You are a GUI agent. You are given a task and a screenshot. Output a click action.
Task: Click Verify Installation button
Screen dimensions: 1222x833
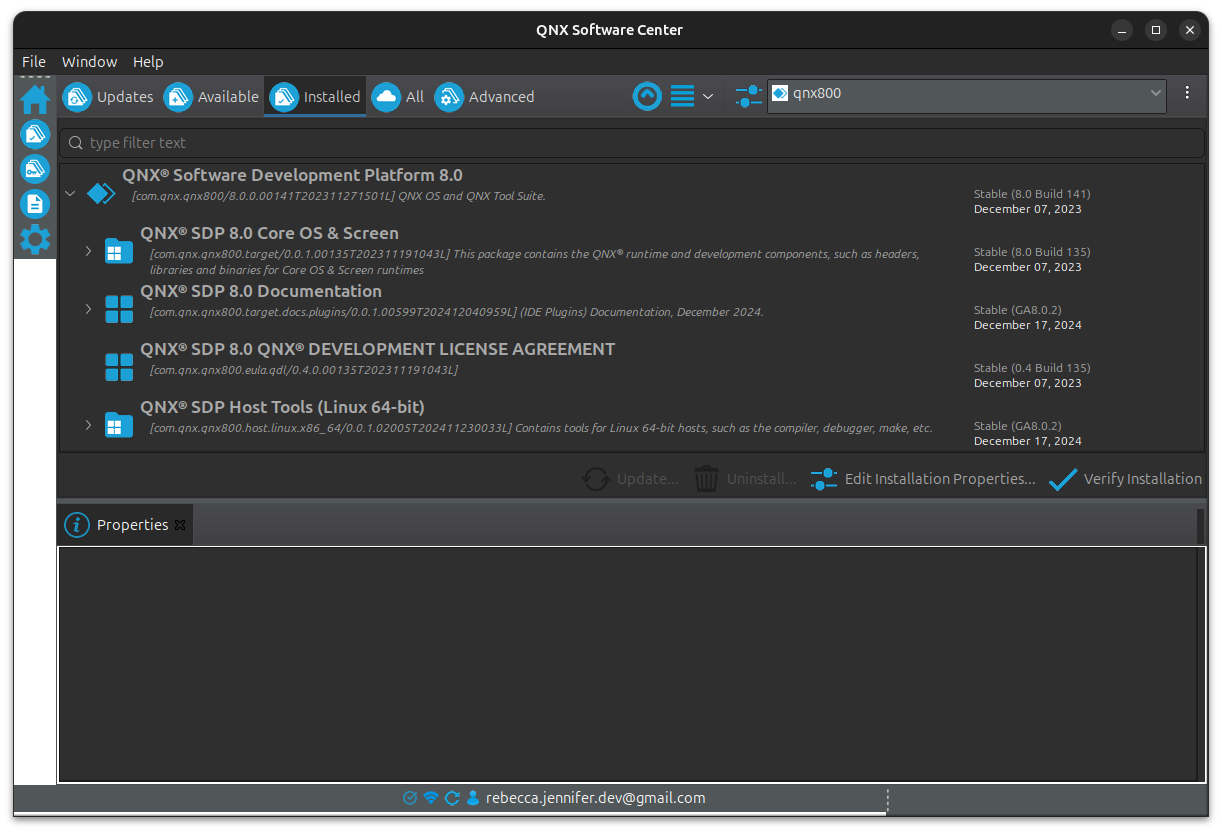tap(1125, 479)
